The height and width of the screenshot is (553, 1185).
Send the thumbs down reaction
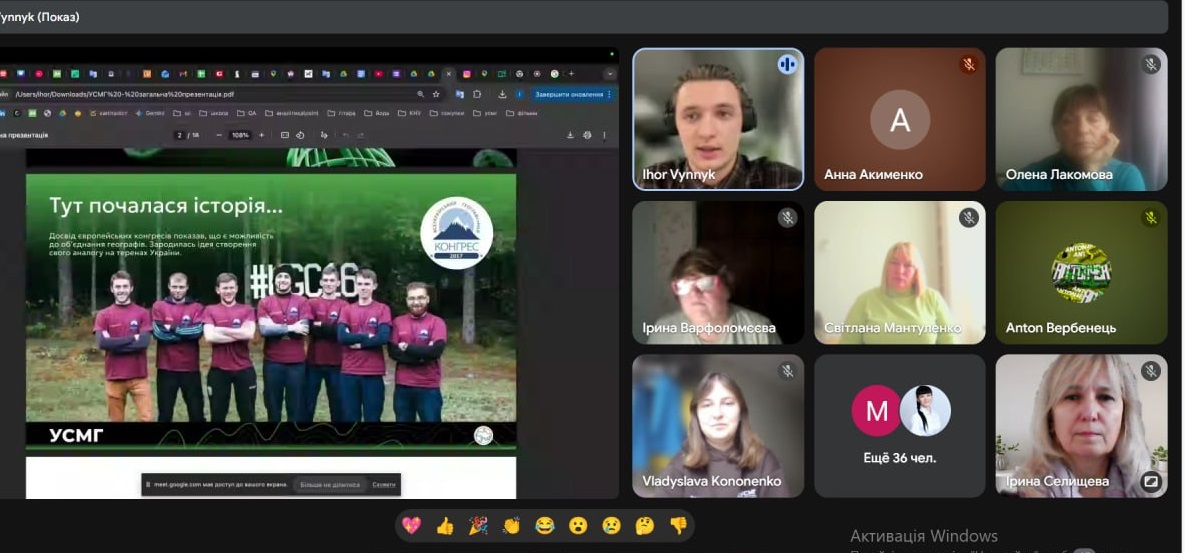point(678,526)
